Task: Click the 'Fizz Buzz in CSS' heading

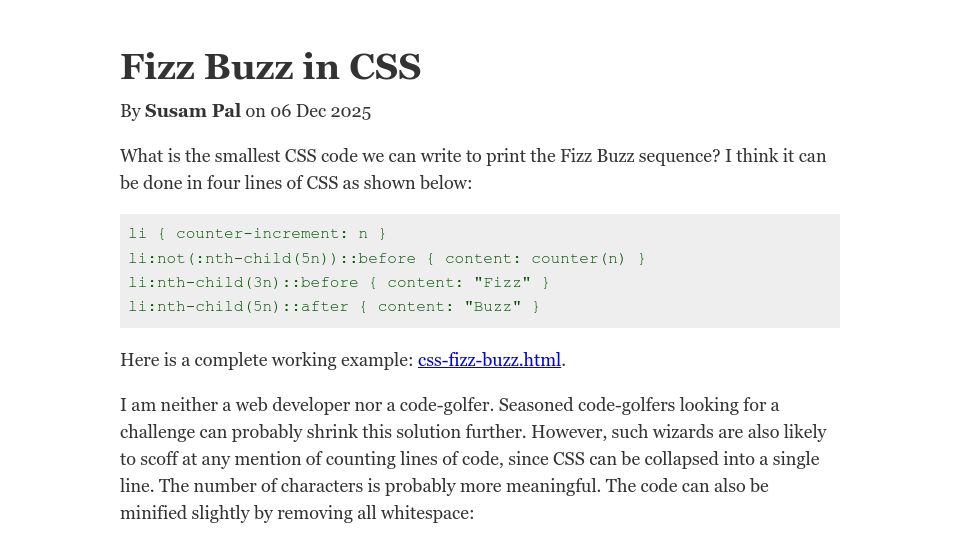Action: click(x=271, y=66)
